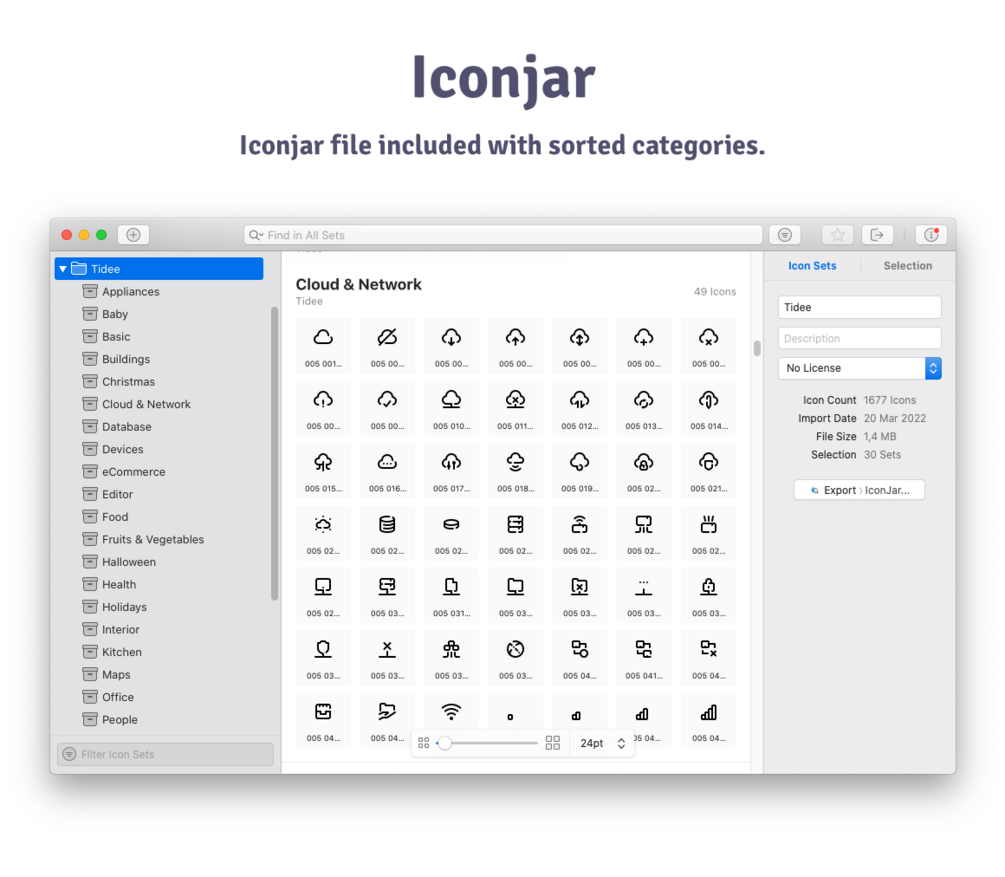Open the Holidays set
The width and height of the screenshot is (1005, 877).
click(x=124, y=606)
